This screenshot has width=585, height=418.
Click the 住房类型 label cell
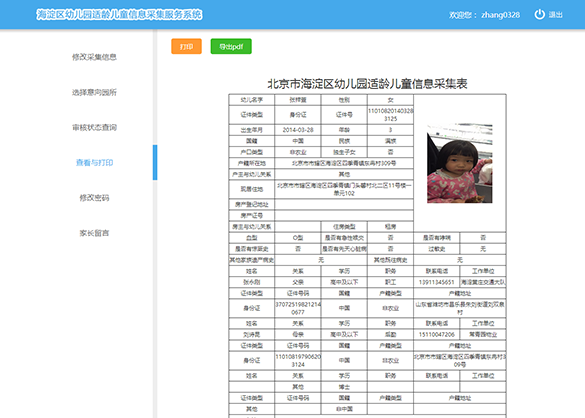[x=344, y=227]
